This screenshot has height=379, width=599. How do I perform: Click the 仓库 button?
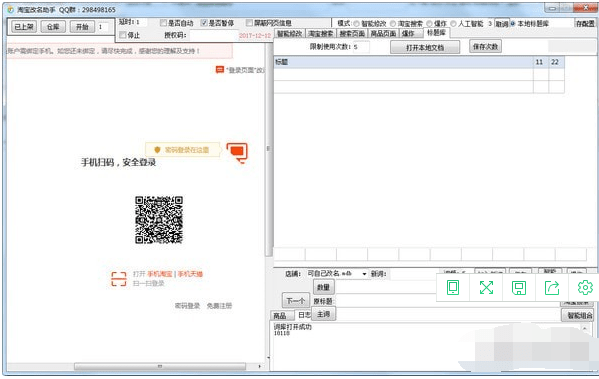point(53,27)
